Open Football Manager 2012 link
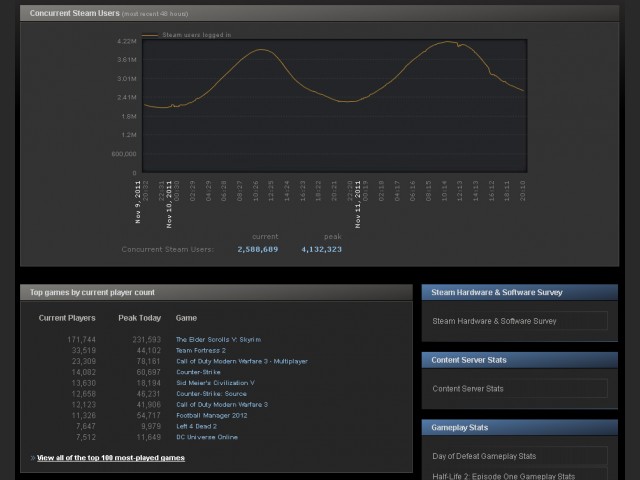The width and height of the screenshot is (640, 480). click(211, 415)
